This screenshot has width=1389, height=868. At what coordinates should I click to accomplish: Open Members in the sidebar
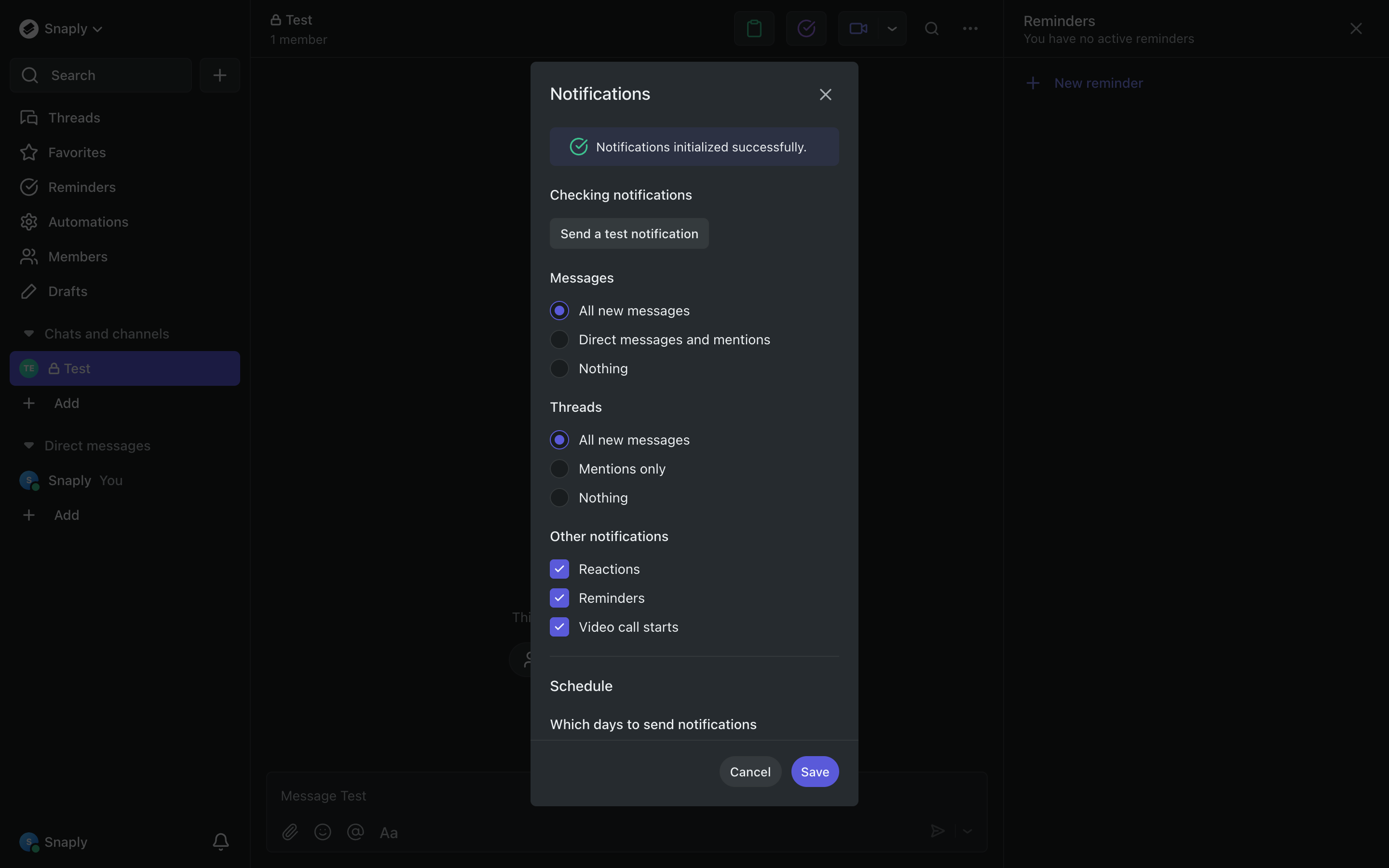(124, 257)
